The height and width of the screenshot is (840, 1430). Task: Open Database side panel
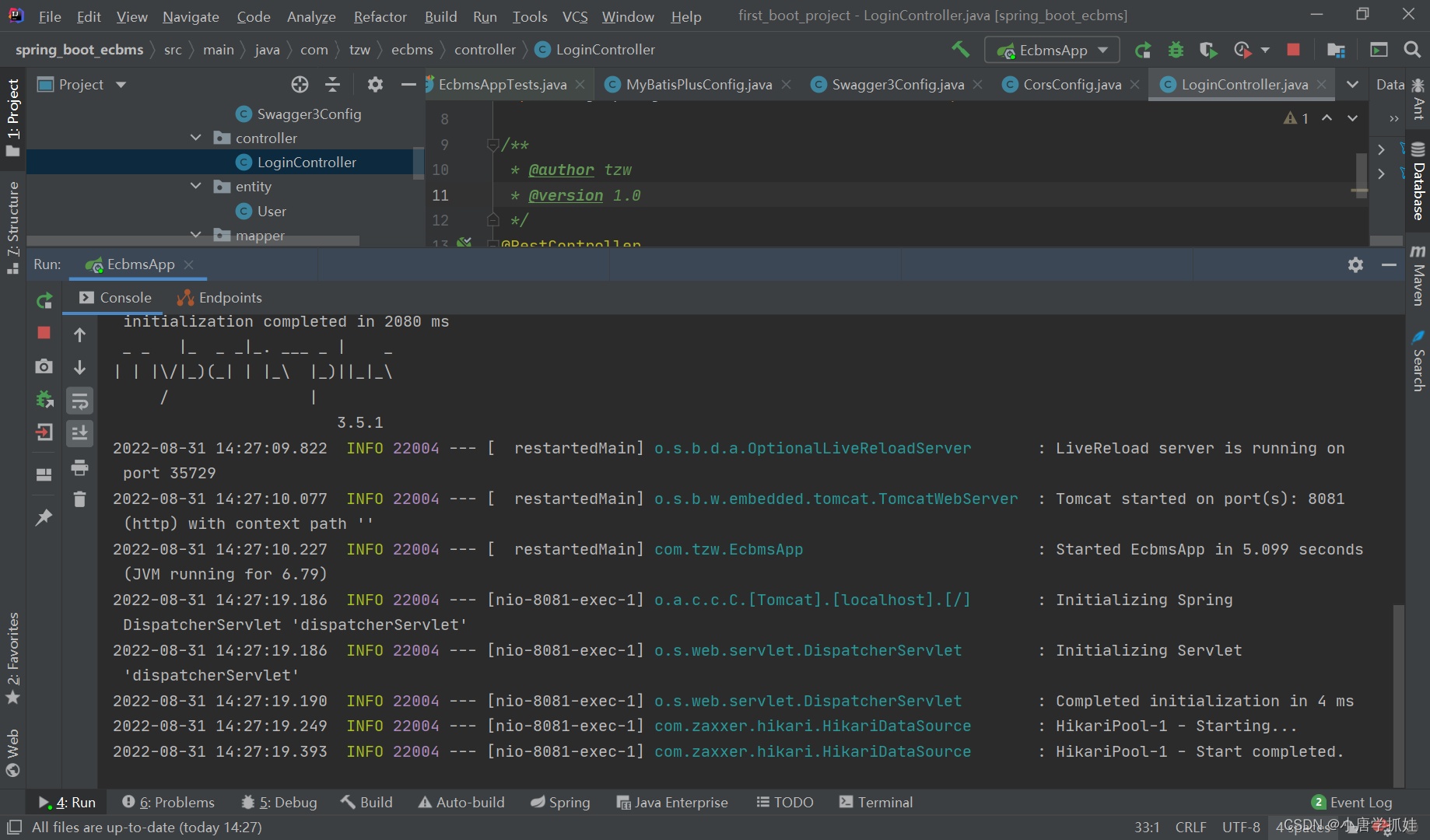(x=1418, y=182)
